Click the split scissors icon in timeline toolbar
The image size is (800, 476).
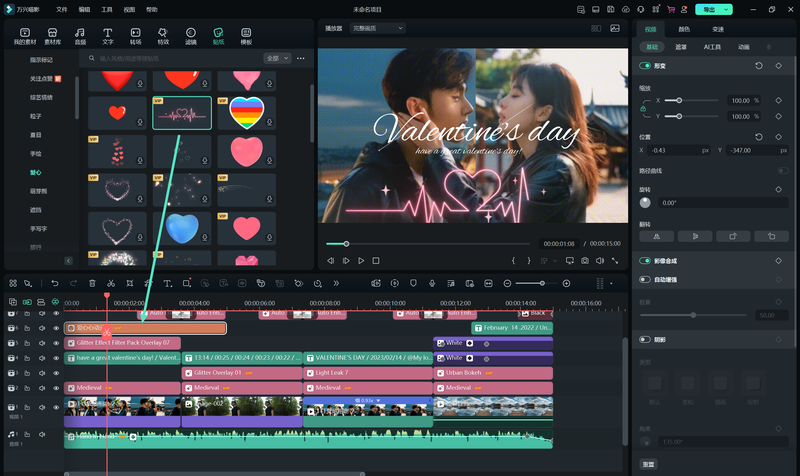tap(112, 284)
